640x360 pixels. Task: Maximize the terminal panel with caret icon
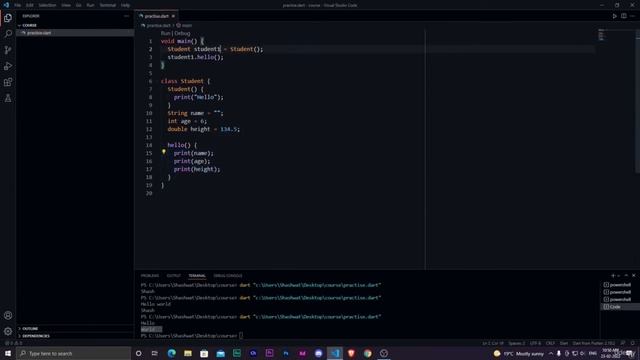coord(626,276)
